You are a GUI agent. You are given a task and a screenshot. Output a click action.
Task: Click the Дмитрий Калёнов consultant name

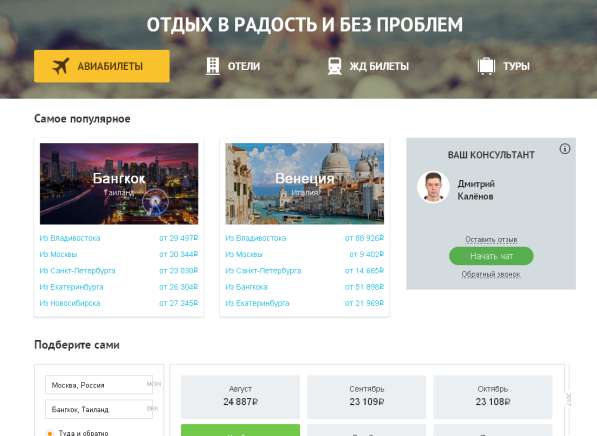click(476, 190)
